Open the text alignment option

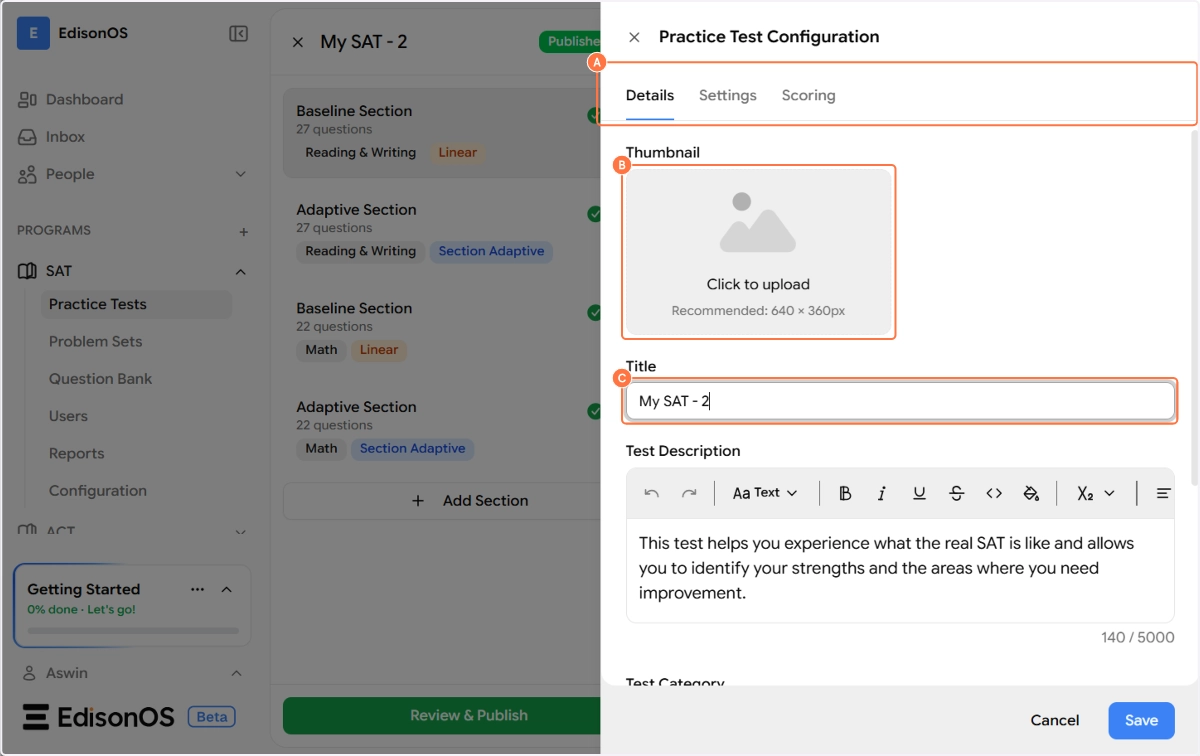pyautogui.click(x=1163, y=493)
